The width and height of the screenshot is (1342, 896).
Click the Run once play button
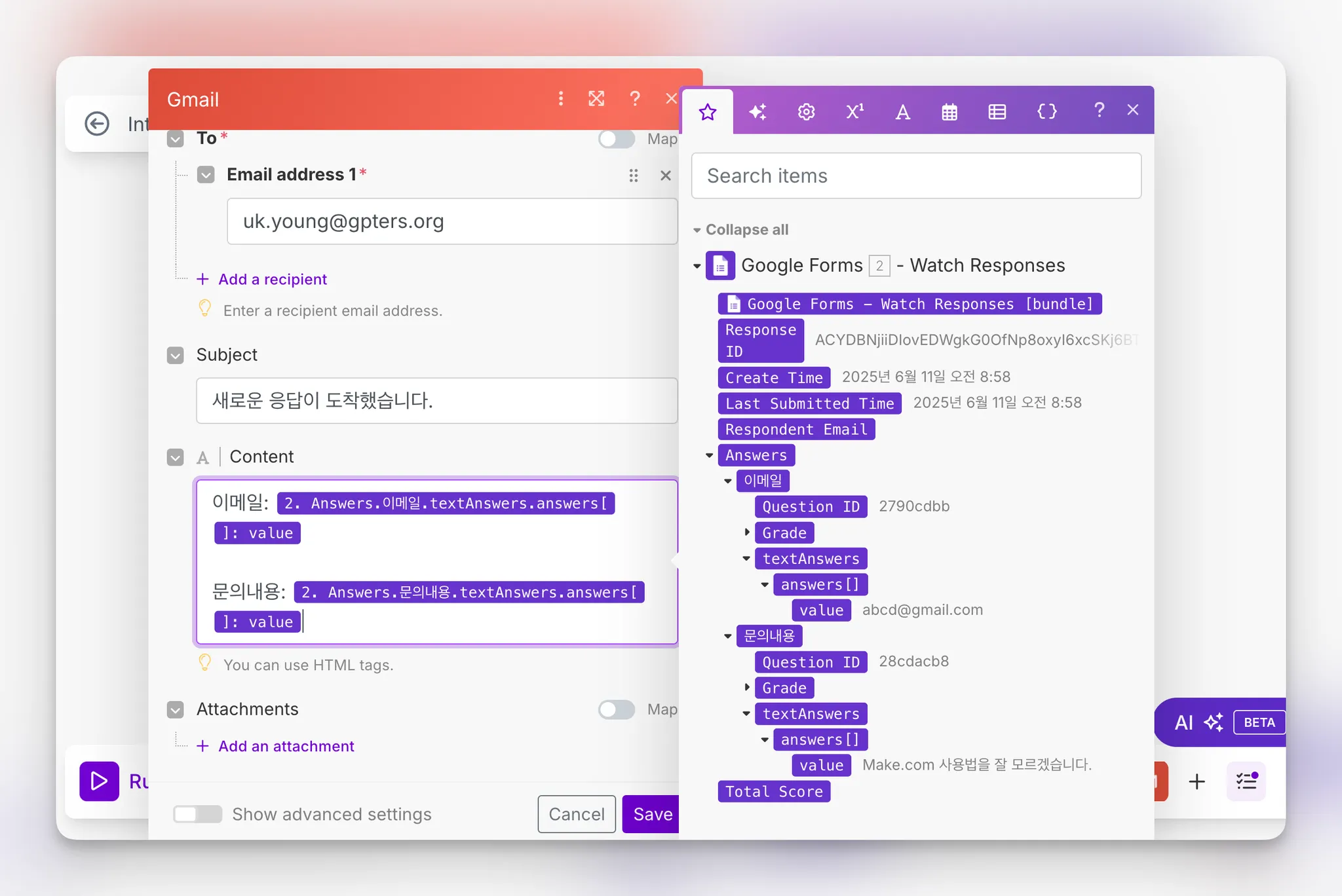tap(99, 781)
